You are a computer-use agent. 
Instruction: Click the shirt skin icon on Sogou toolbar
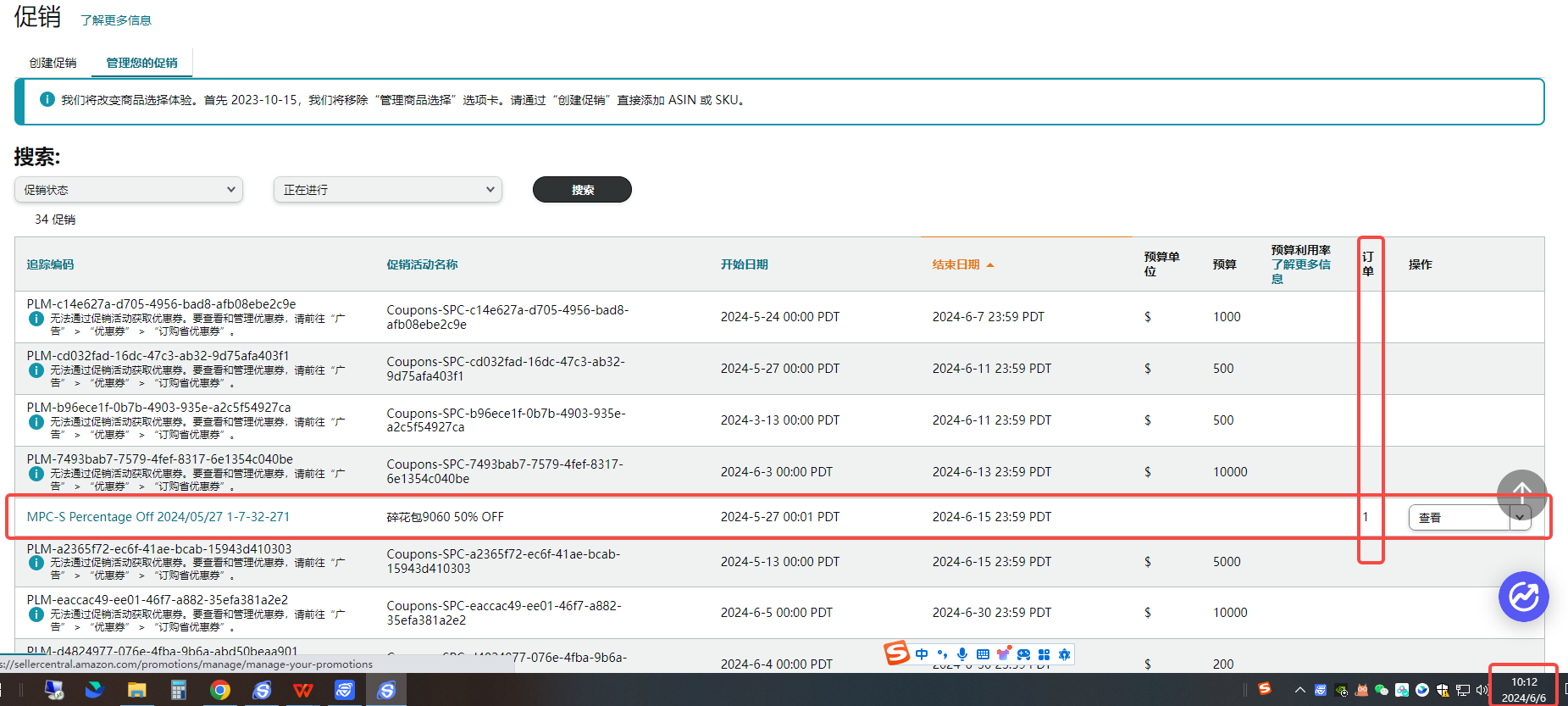click(1004, 653)
